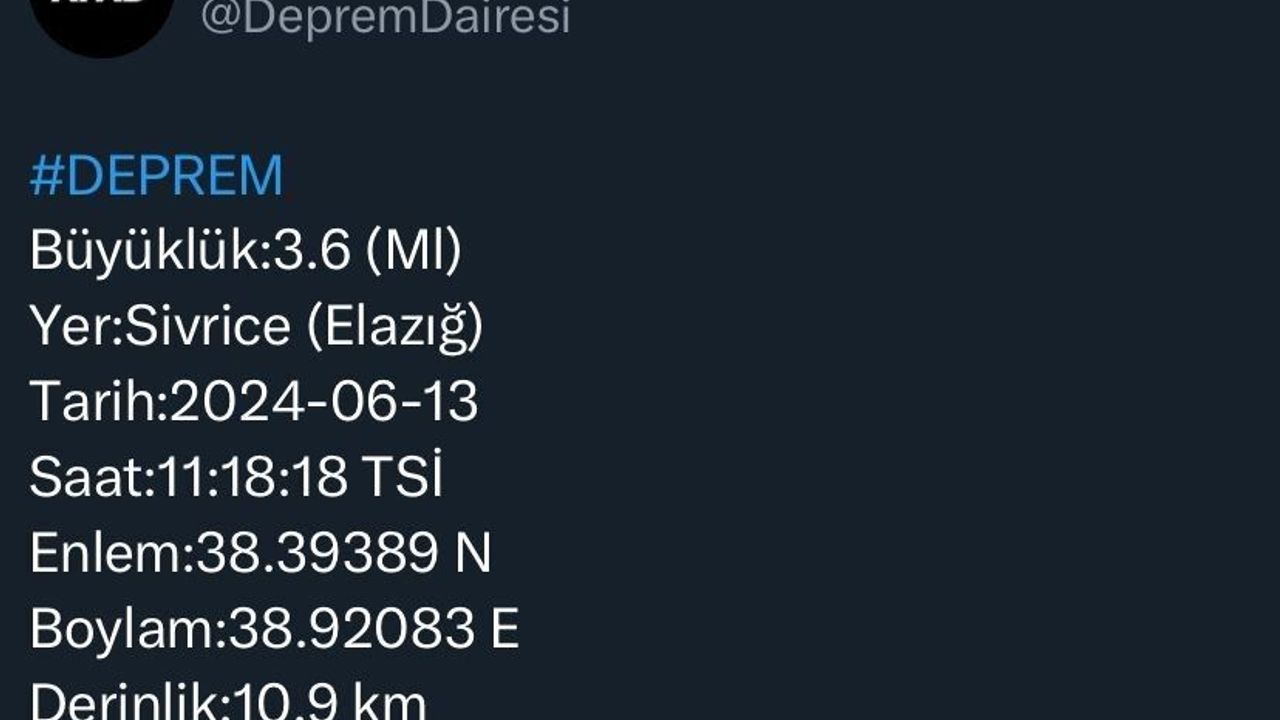The width and height of the screenshot is (1280, 720).
Task: Click the AFAD profile avatar
Action: pyautogui.click(x=102, y=18)
